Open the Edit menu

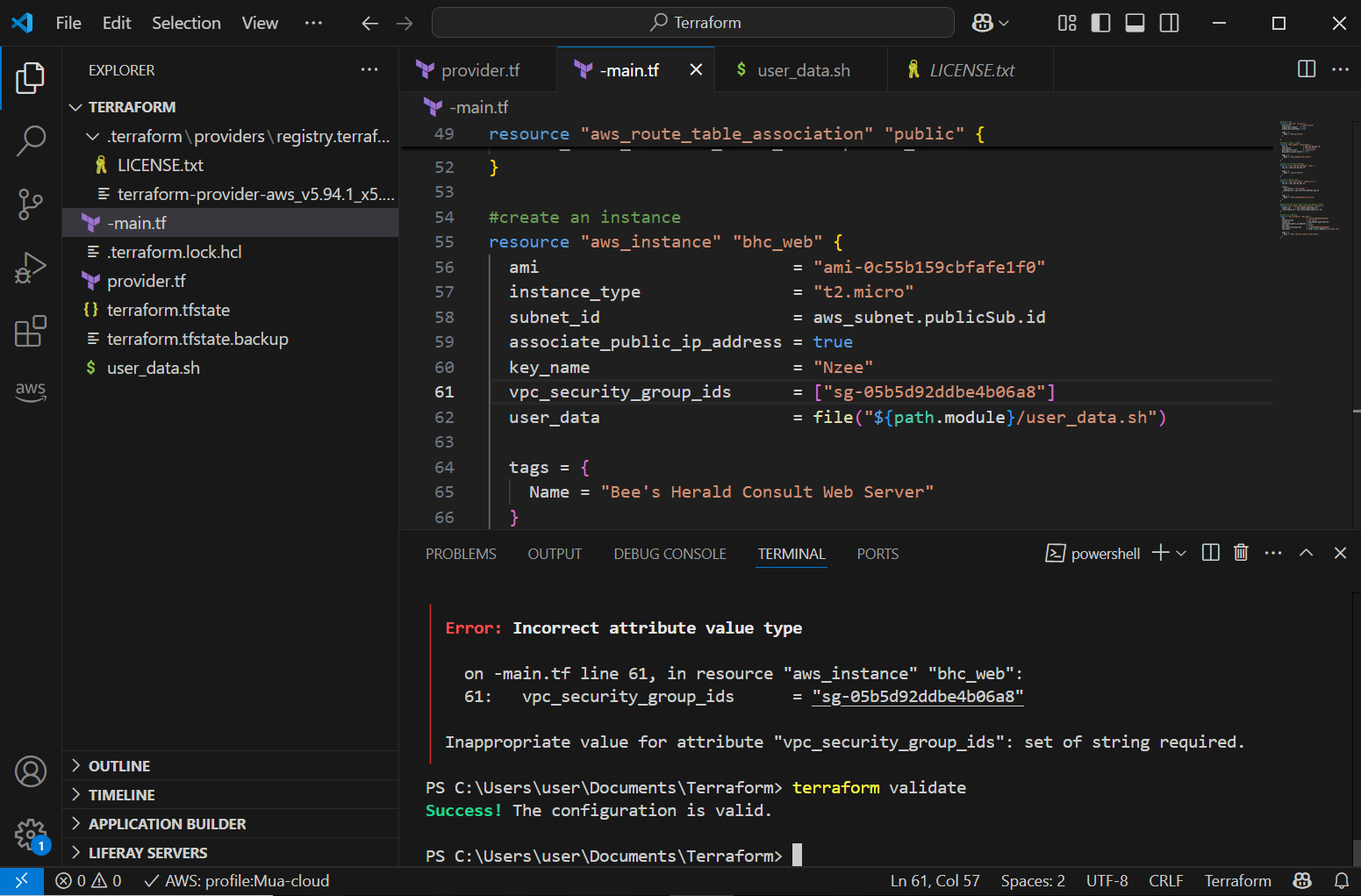(117, 24)
